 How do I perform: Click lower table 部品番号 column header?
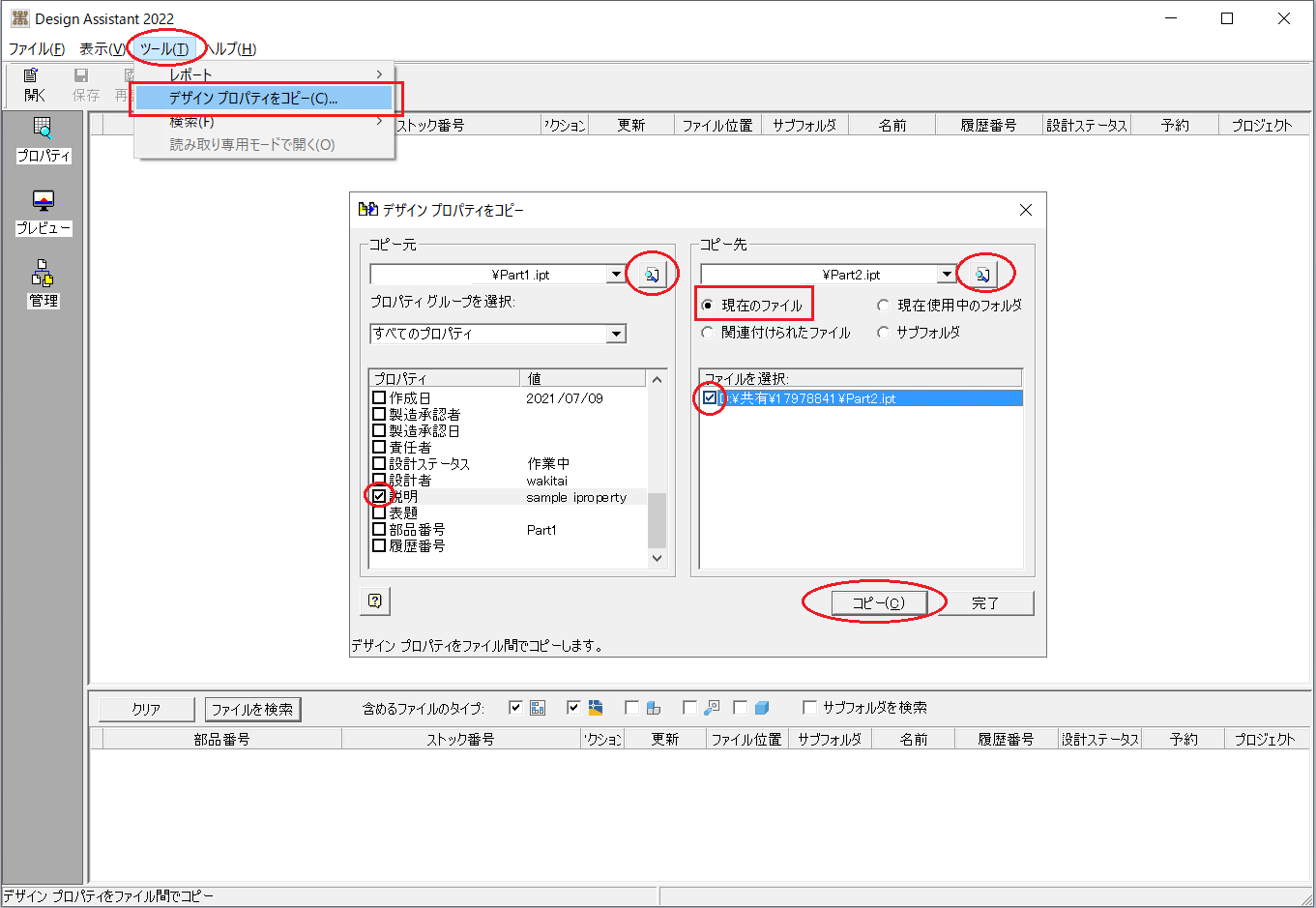(222, 739)
